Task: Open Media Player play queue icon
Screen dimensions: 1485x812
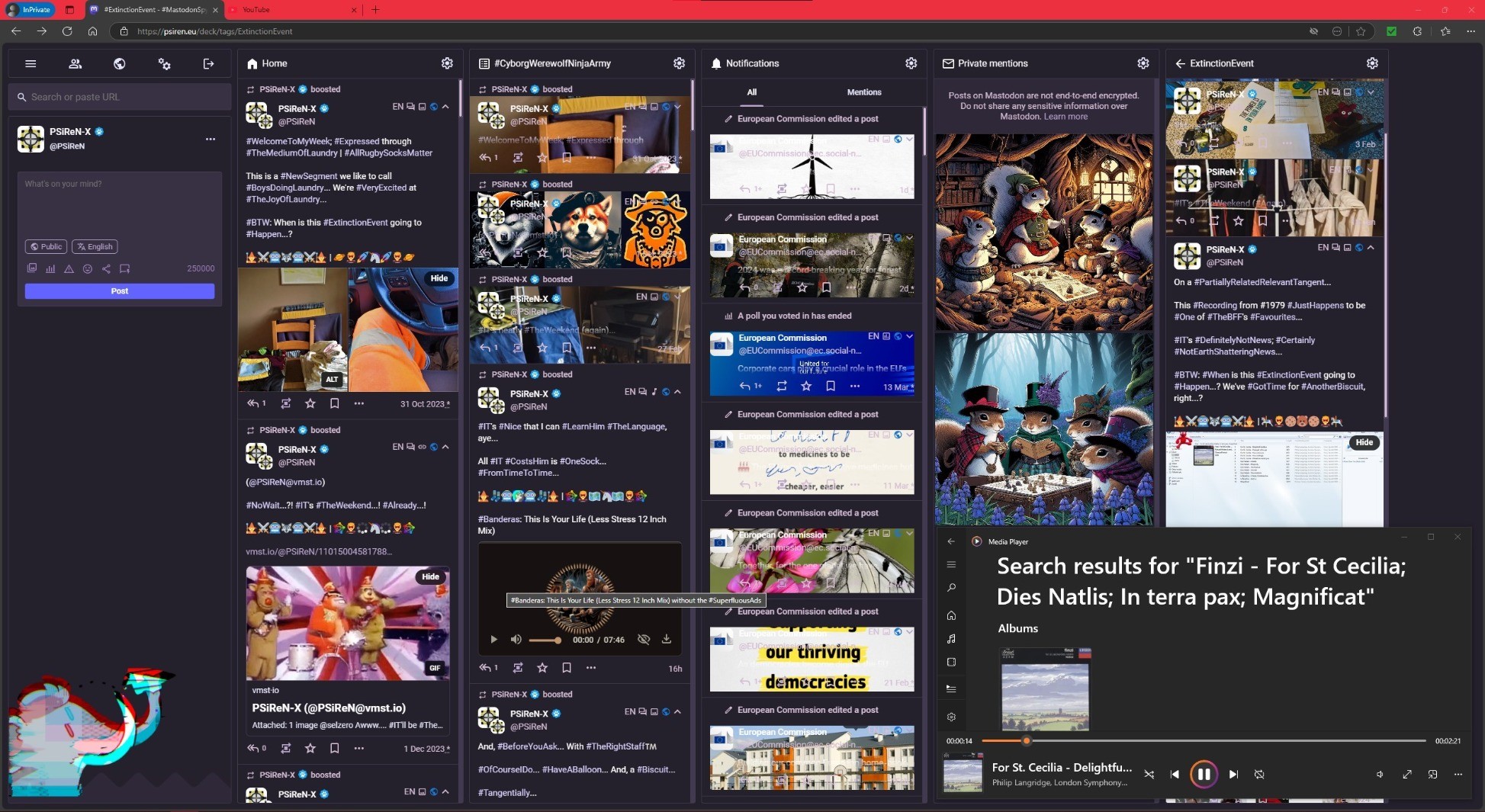Action: [x=951, y=688]
